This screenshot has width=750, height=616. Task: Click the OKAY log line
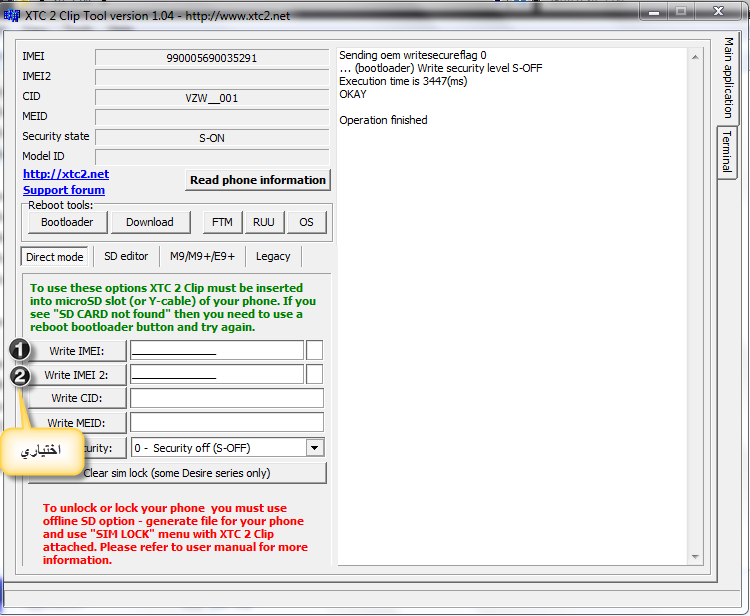point(353,94)
